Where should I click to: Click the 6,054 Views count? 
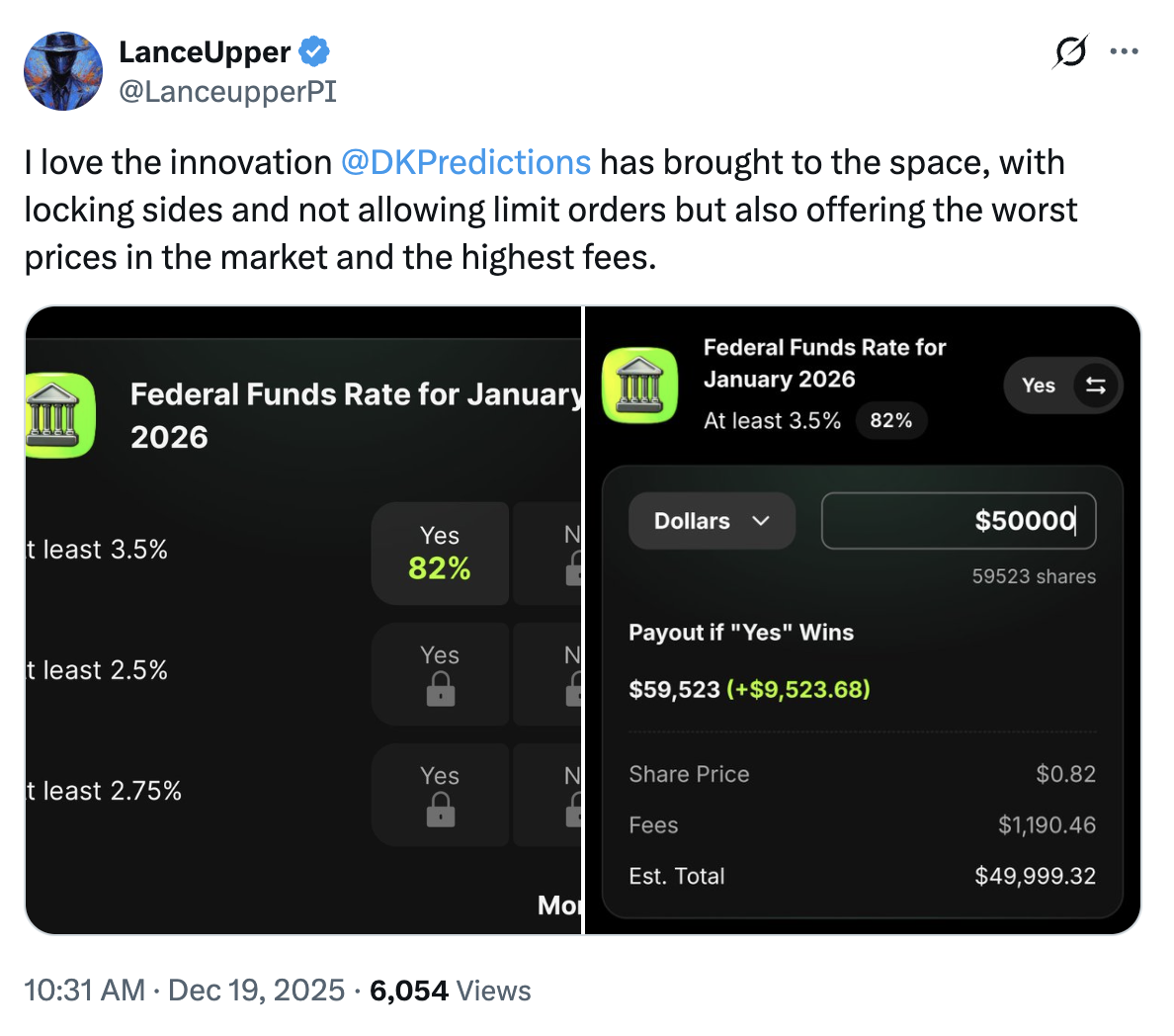(x=450, y=991)
